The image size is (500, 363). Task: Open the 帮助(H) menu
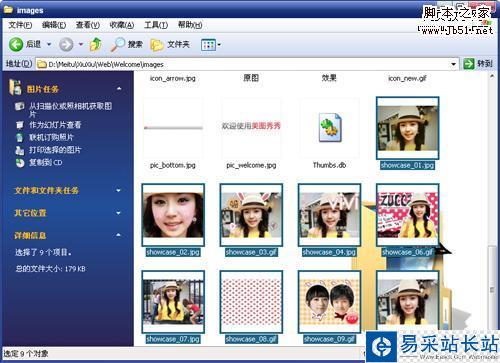[190, 25]
